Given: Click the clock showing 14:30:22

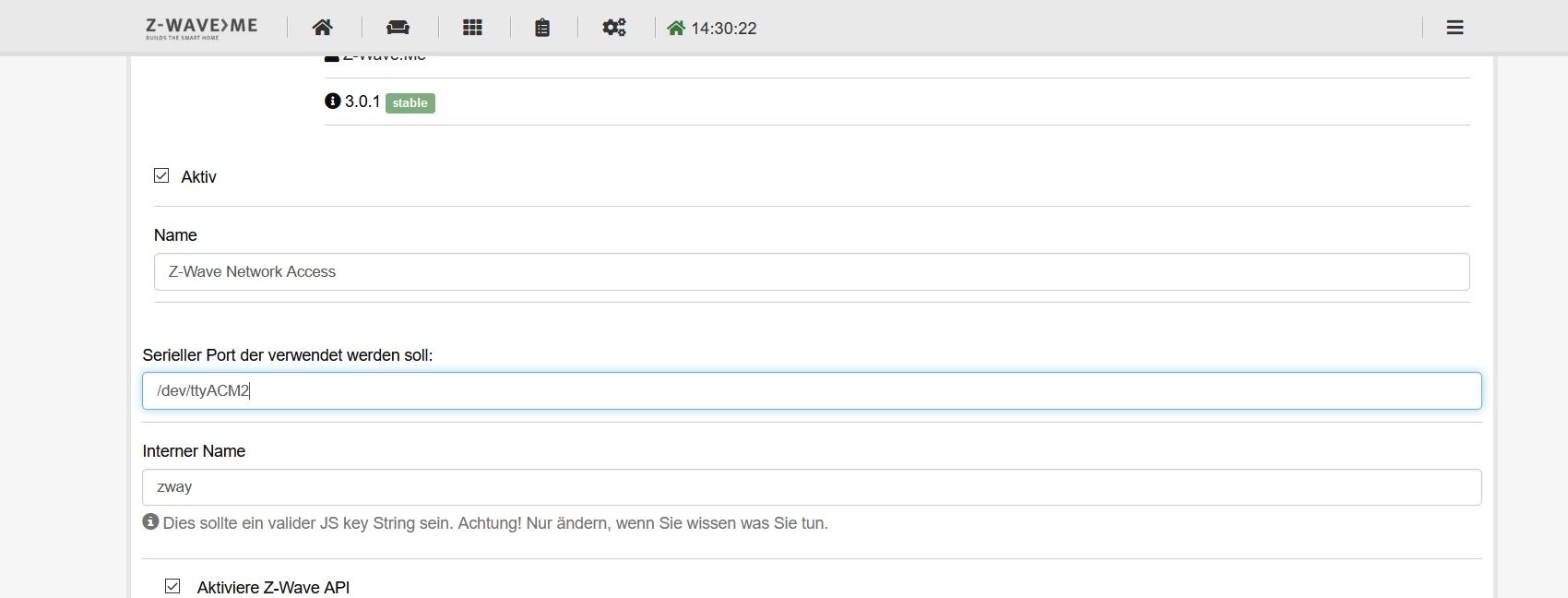Looking at the screenshot, I should click(x=724, y=29).
